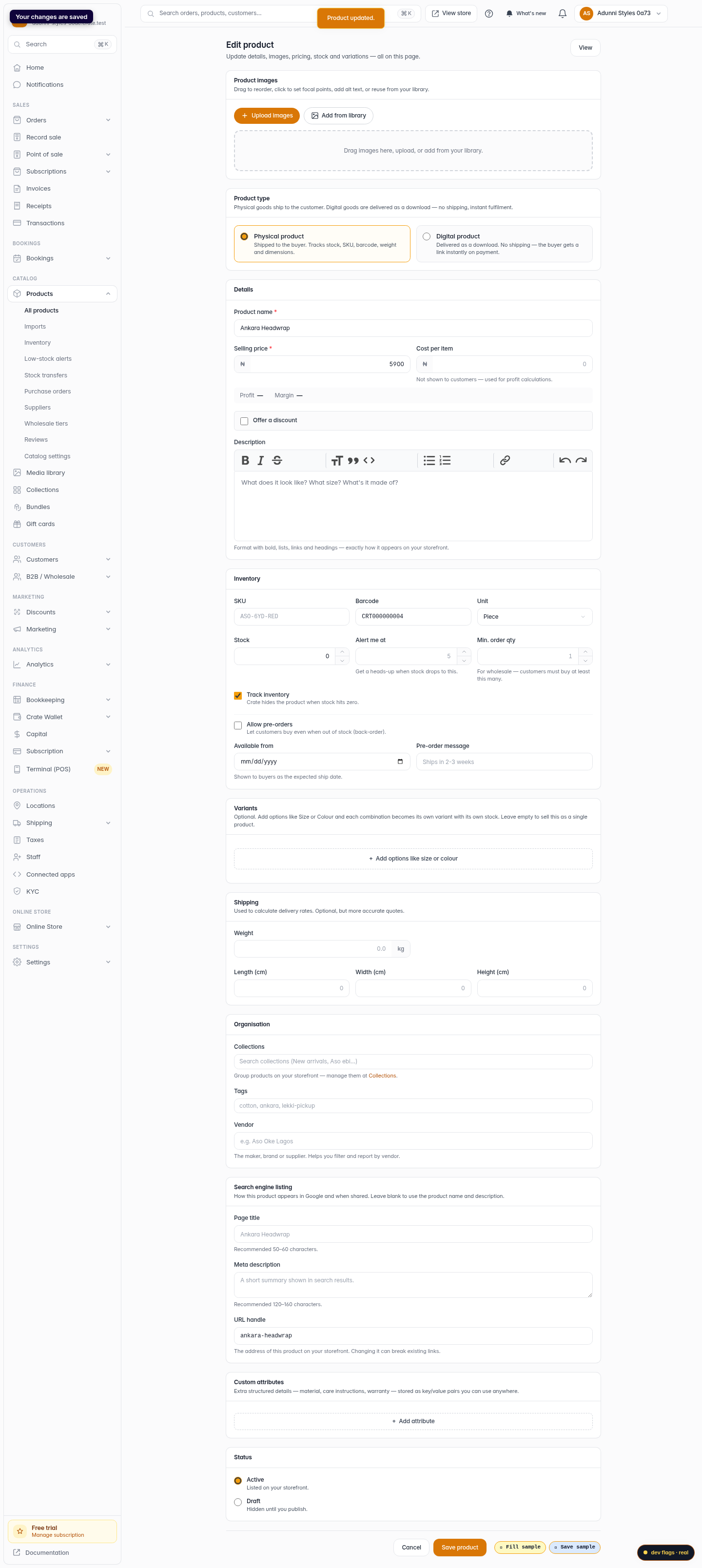Go to Purchase orders
This screenshot has width=702, height=1568.
point(47,392)
